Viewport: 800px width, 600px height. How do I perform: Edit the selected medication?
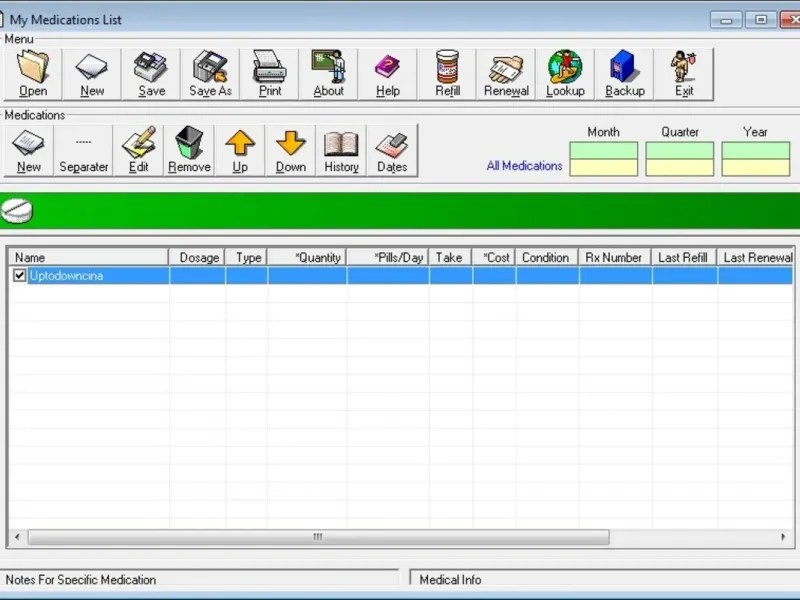(x=139, y=151)
